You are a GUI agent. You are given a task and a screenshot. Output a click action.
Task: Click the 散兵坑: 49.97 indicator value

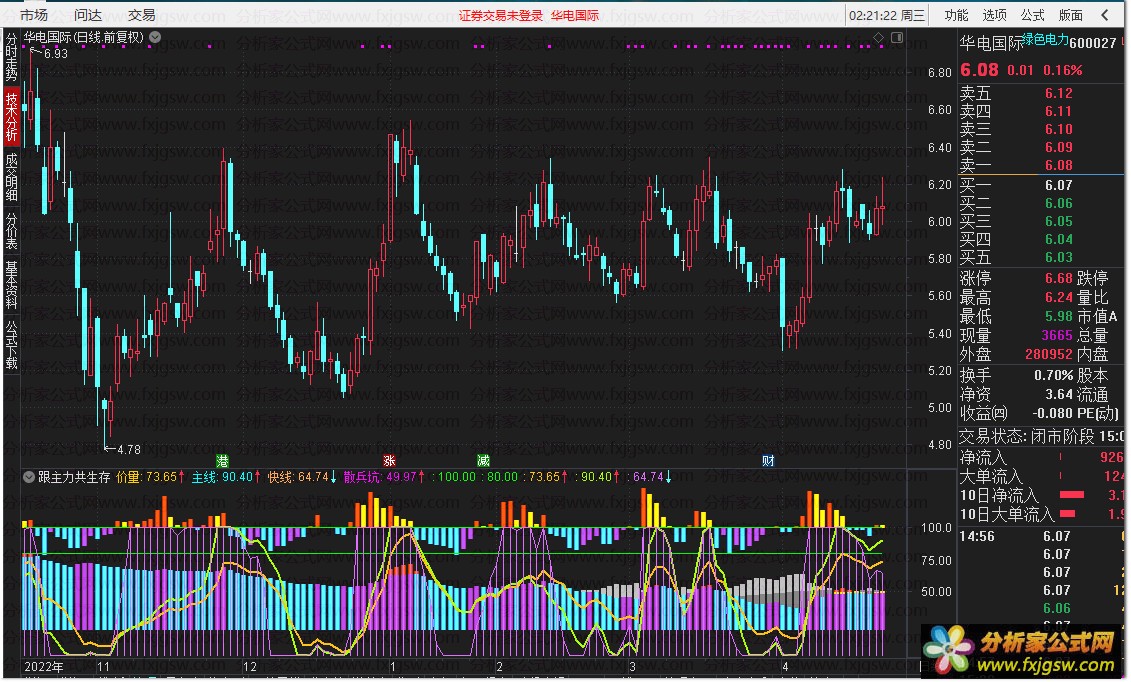coord(384,477)
